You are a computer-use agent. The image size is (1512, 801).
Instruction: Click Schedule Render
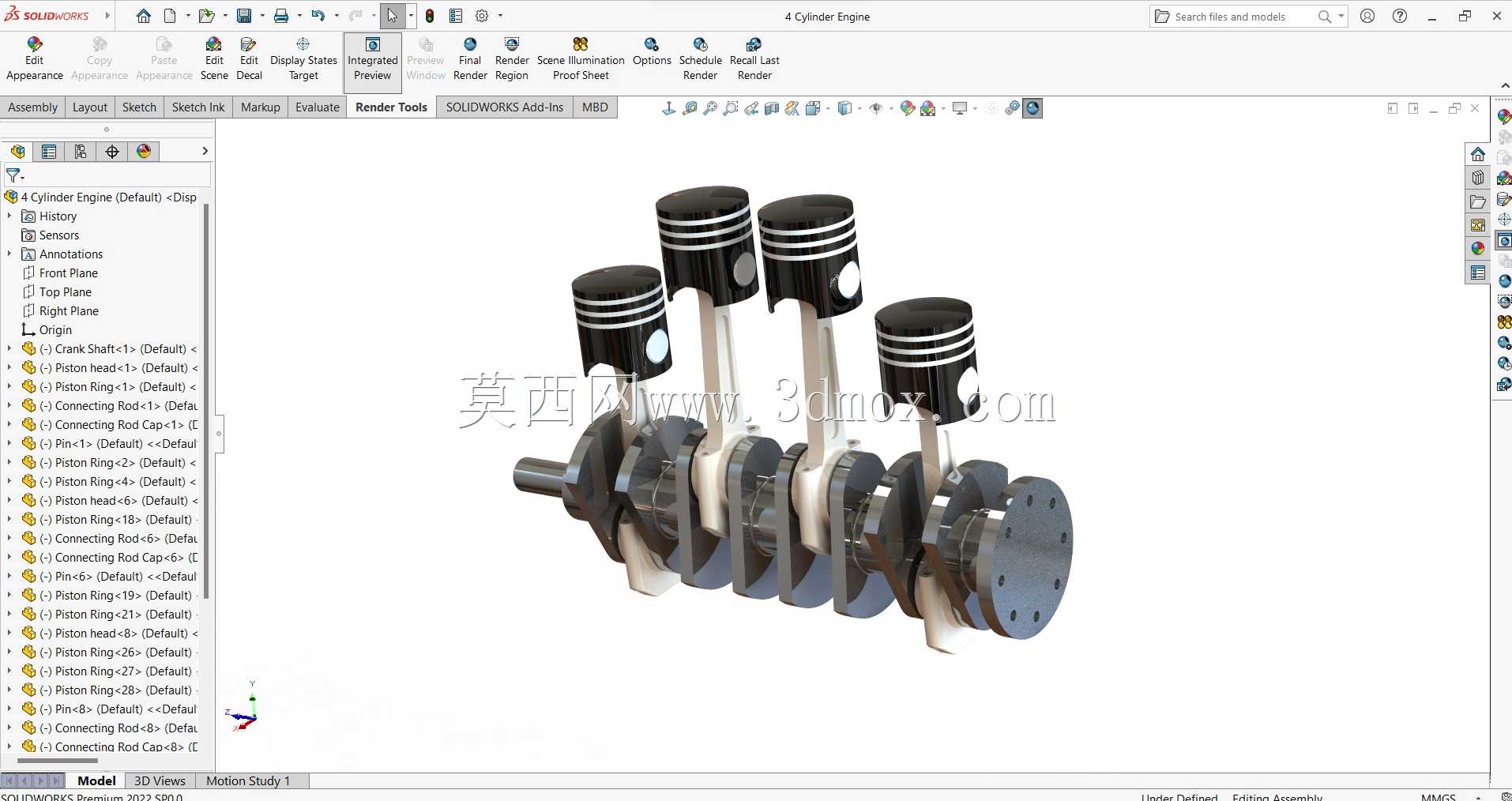point(701,58)
